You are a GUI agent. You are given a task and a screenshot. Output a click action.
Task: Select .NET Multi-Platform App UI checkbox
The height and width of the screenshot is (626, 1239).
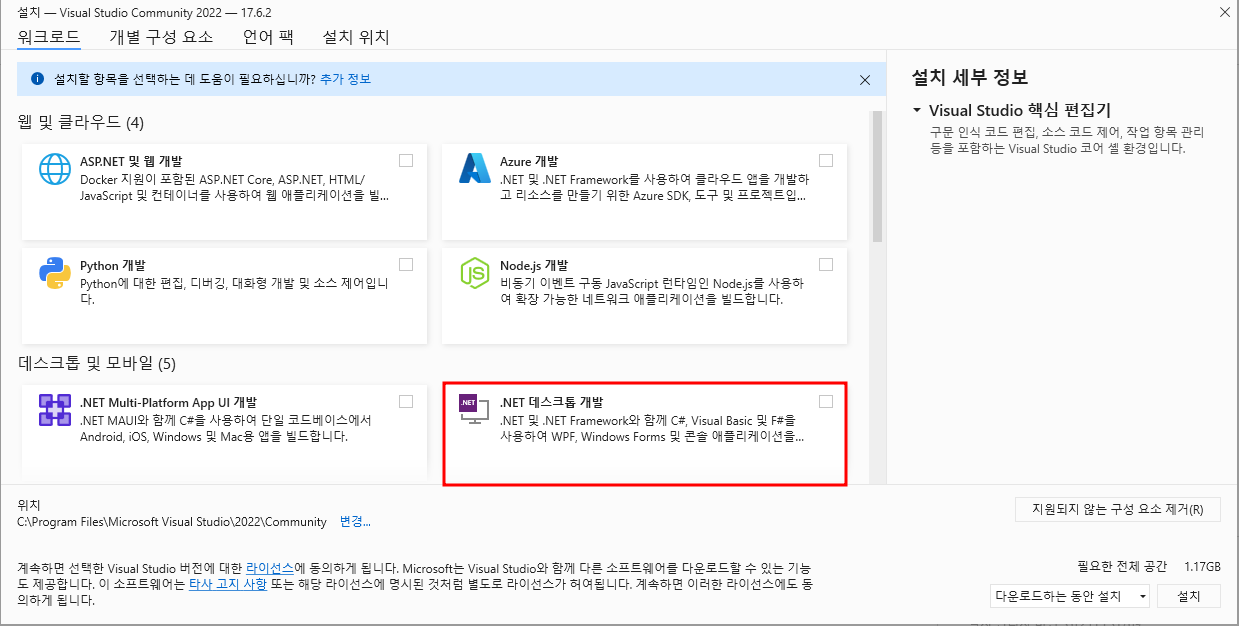pyautogui.click(x=406, y=401)
